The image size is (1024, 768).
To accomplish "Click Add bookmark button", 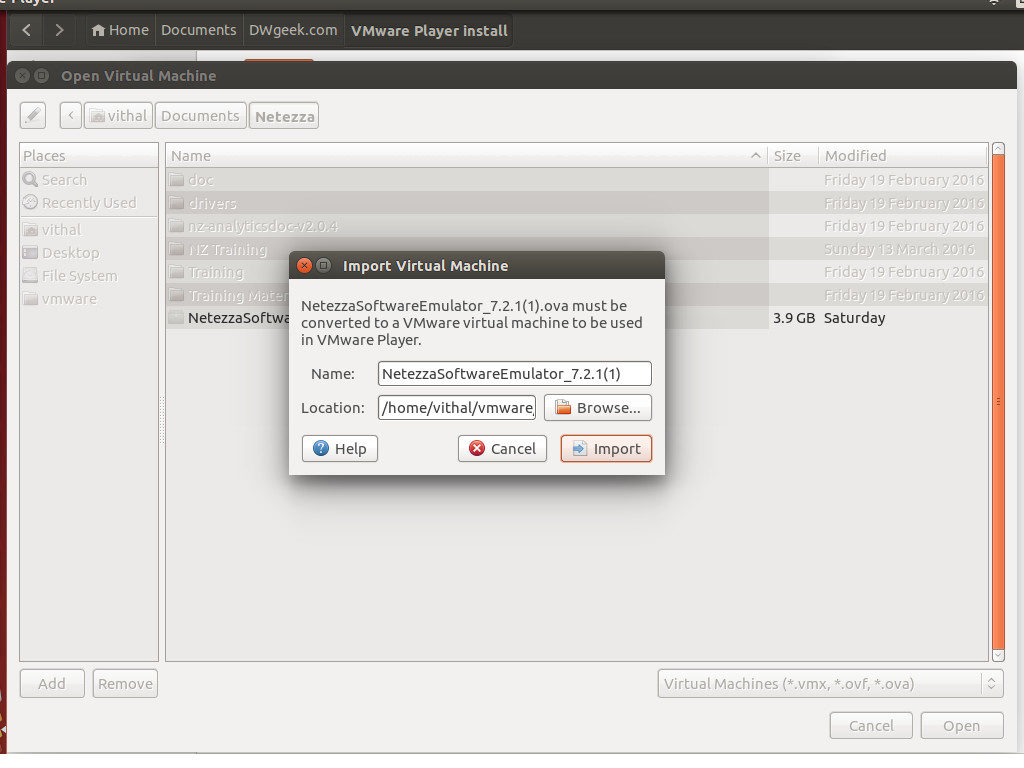I will coord(52,684).
